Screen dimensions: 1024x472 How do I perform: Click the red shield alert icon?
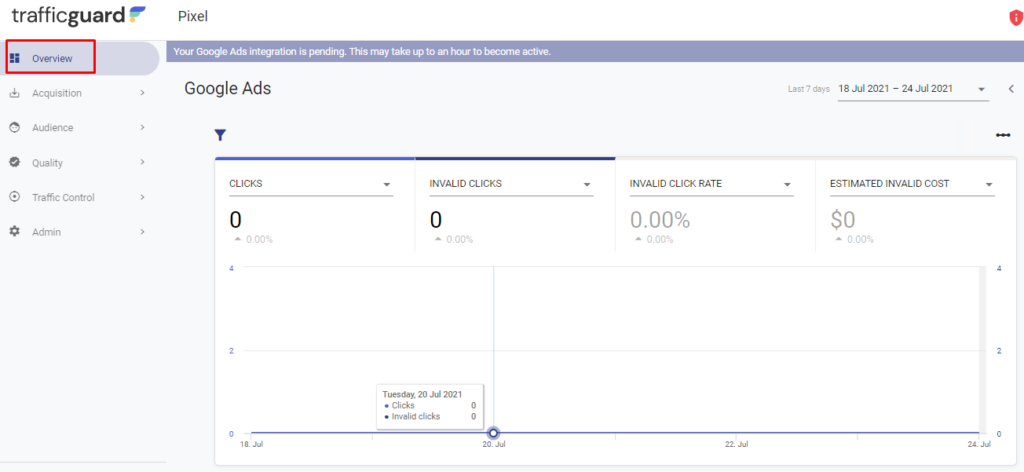[x=1016, y=17]
